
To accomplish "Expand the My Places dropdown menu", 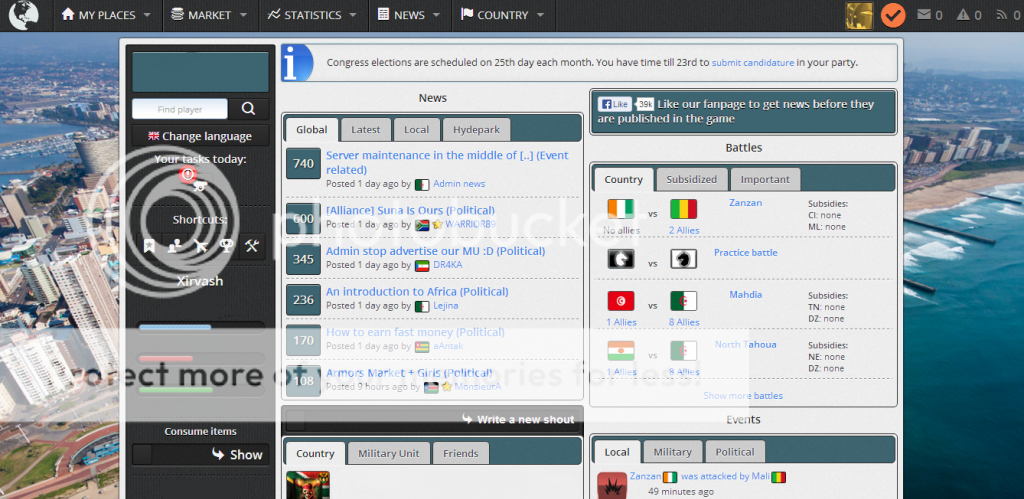I will click(106, 15).
